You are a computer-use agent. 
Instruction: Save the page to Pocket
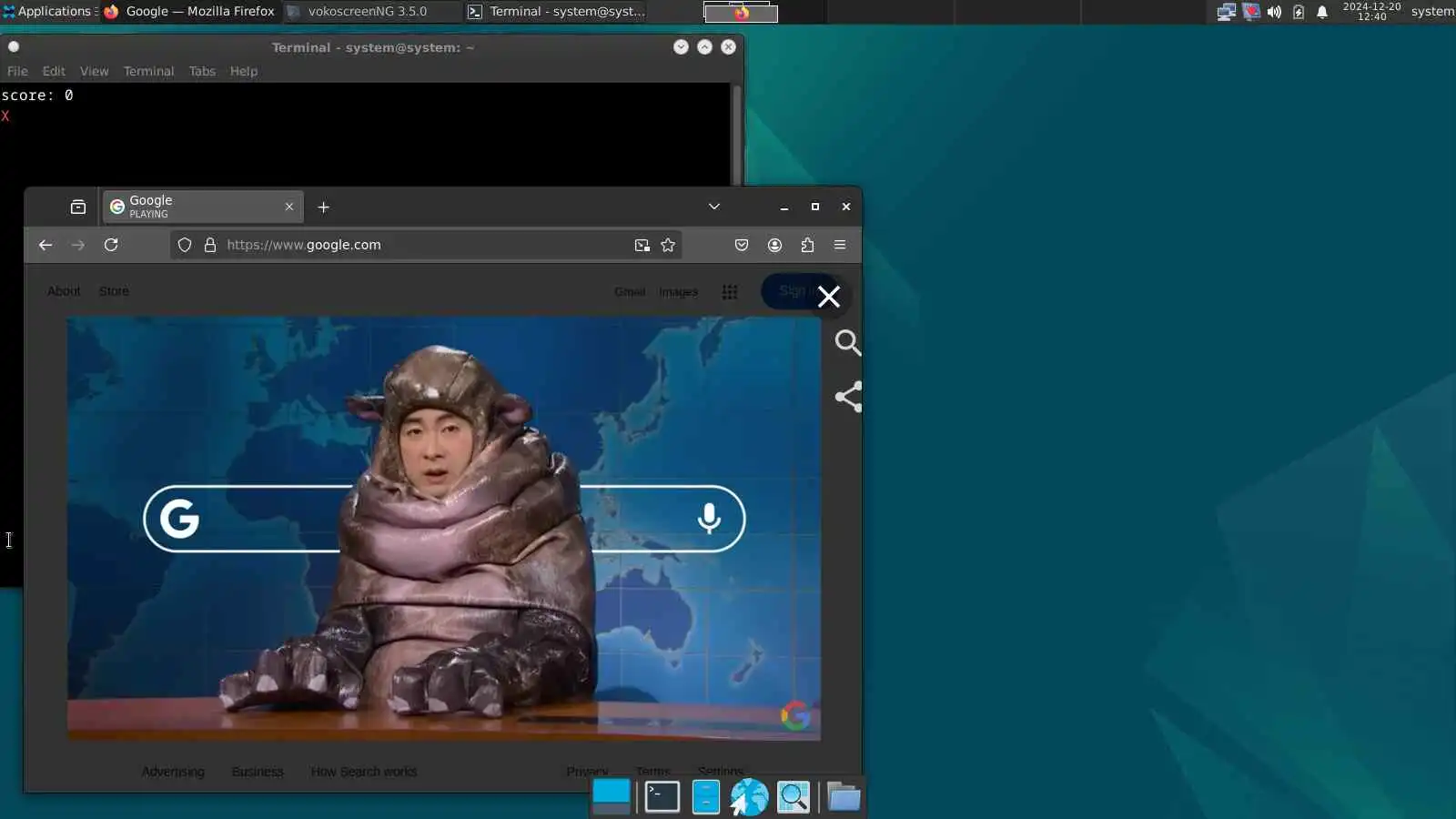(742, 245)
